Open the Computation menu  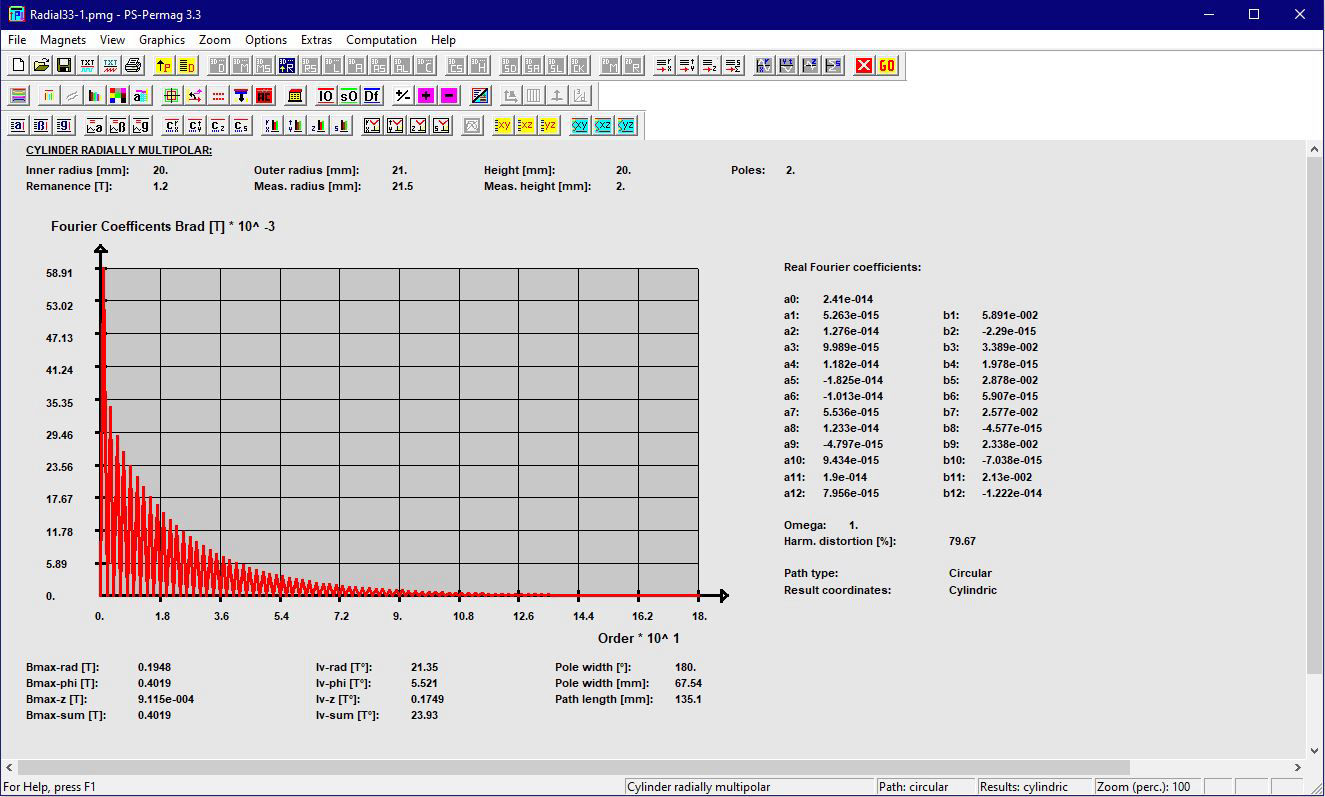pyautogui.click(x=381, y=40)
